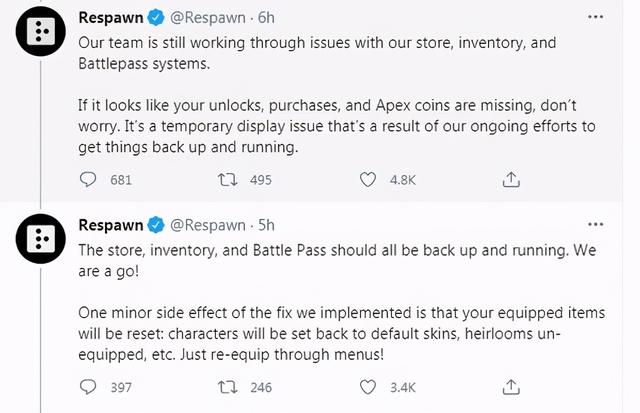Reply to the 'We are a go' tweet

pyautogui.click(x=87, y=386)
